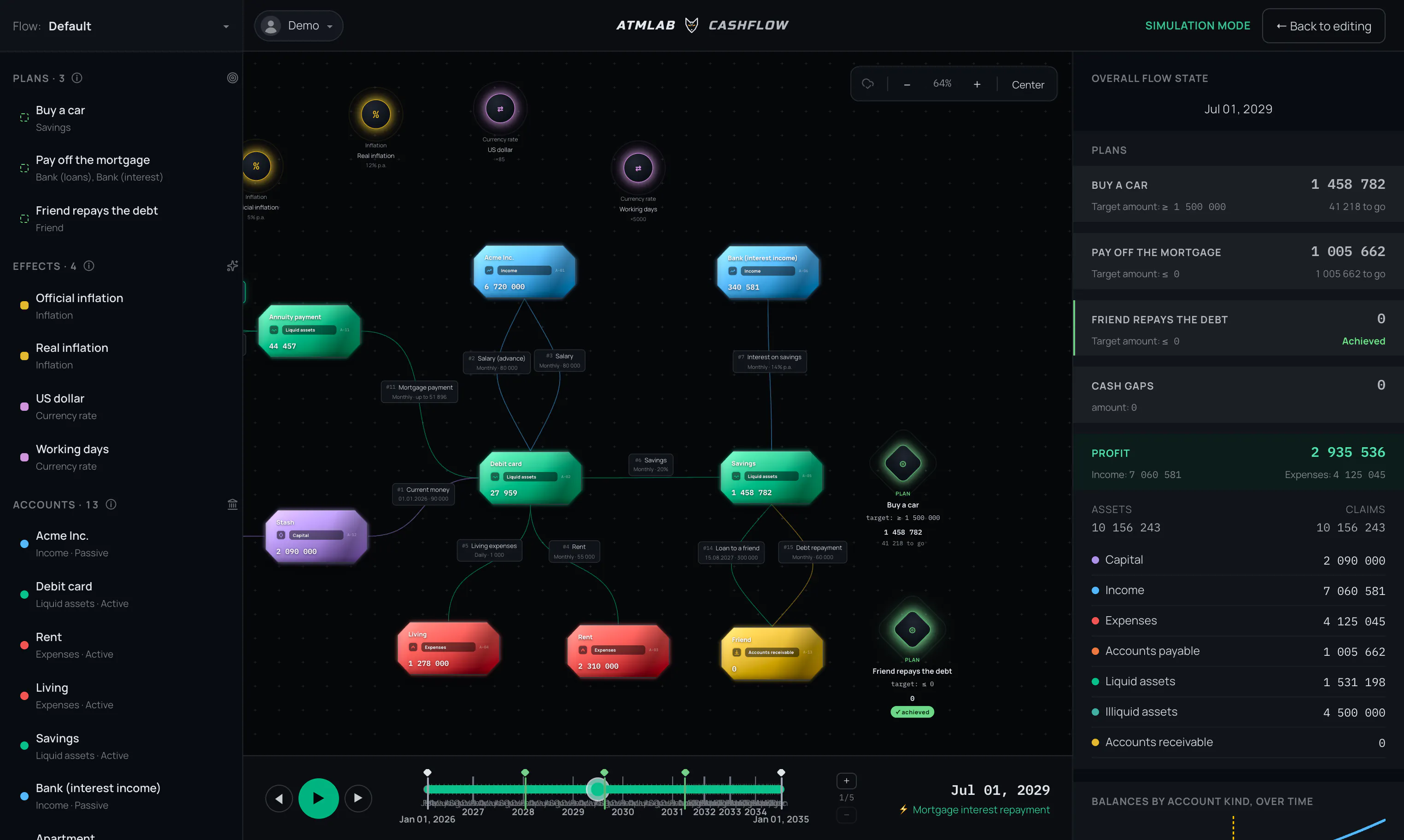The height and width of the screenshot is (840, 1404).
Task: Click the Accounts info icon
Action: [x=111, y=504]
